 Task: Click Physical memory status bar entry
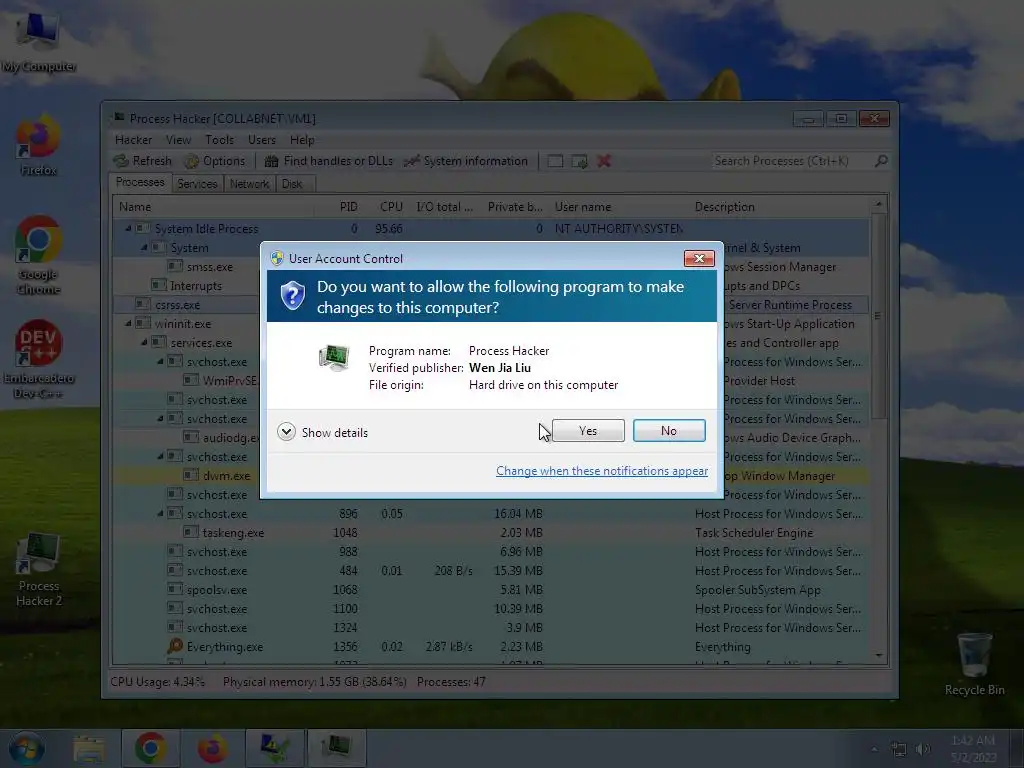[x=315, y=682]
